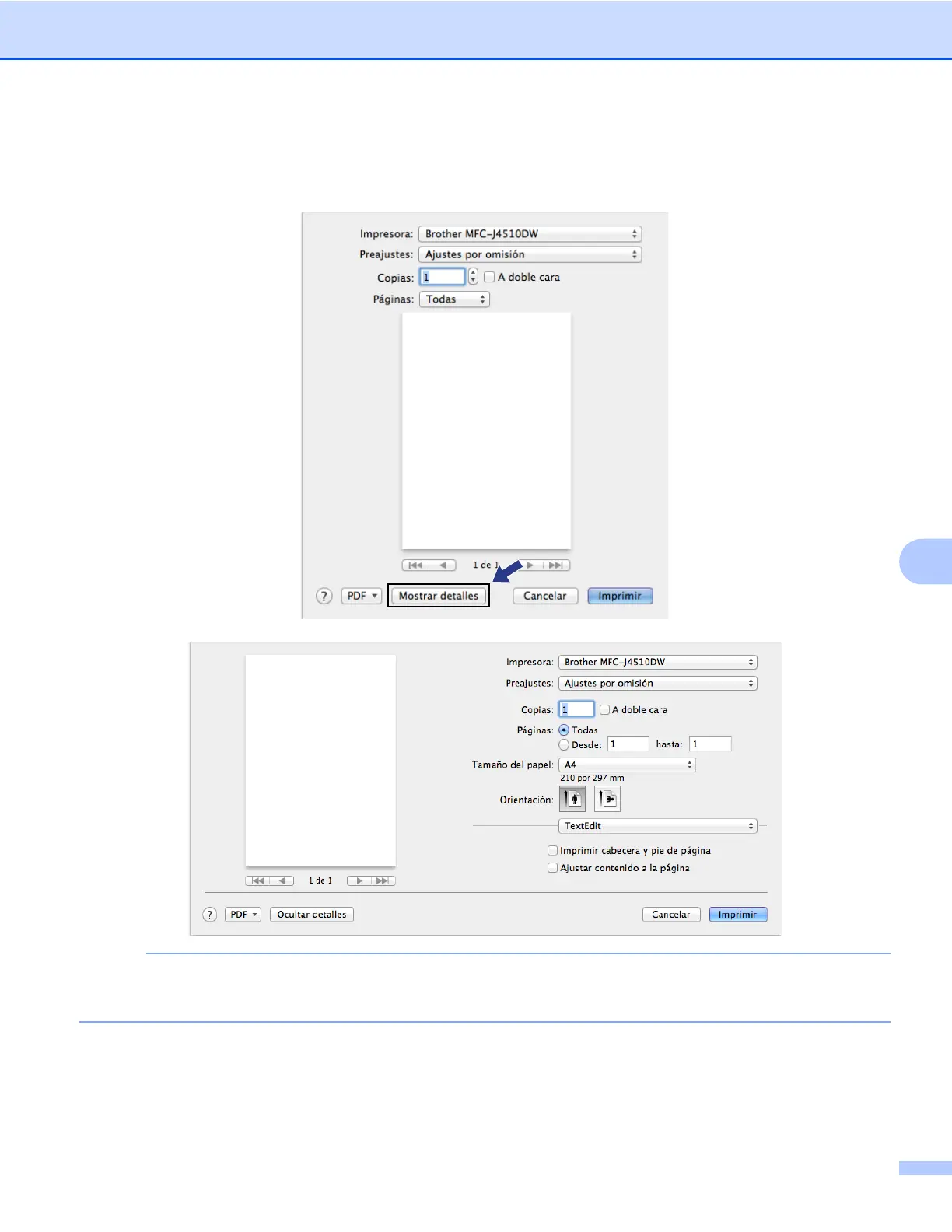
Task: Click the '210 por 297 mm' text
Action: (x=592, y=778)
